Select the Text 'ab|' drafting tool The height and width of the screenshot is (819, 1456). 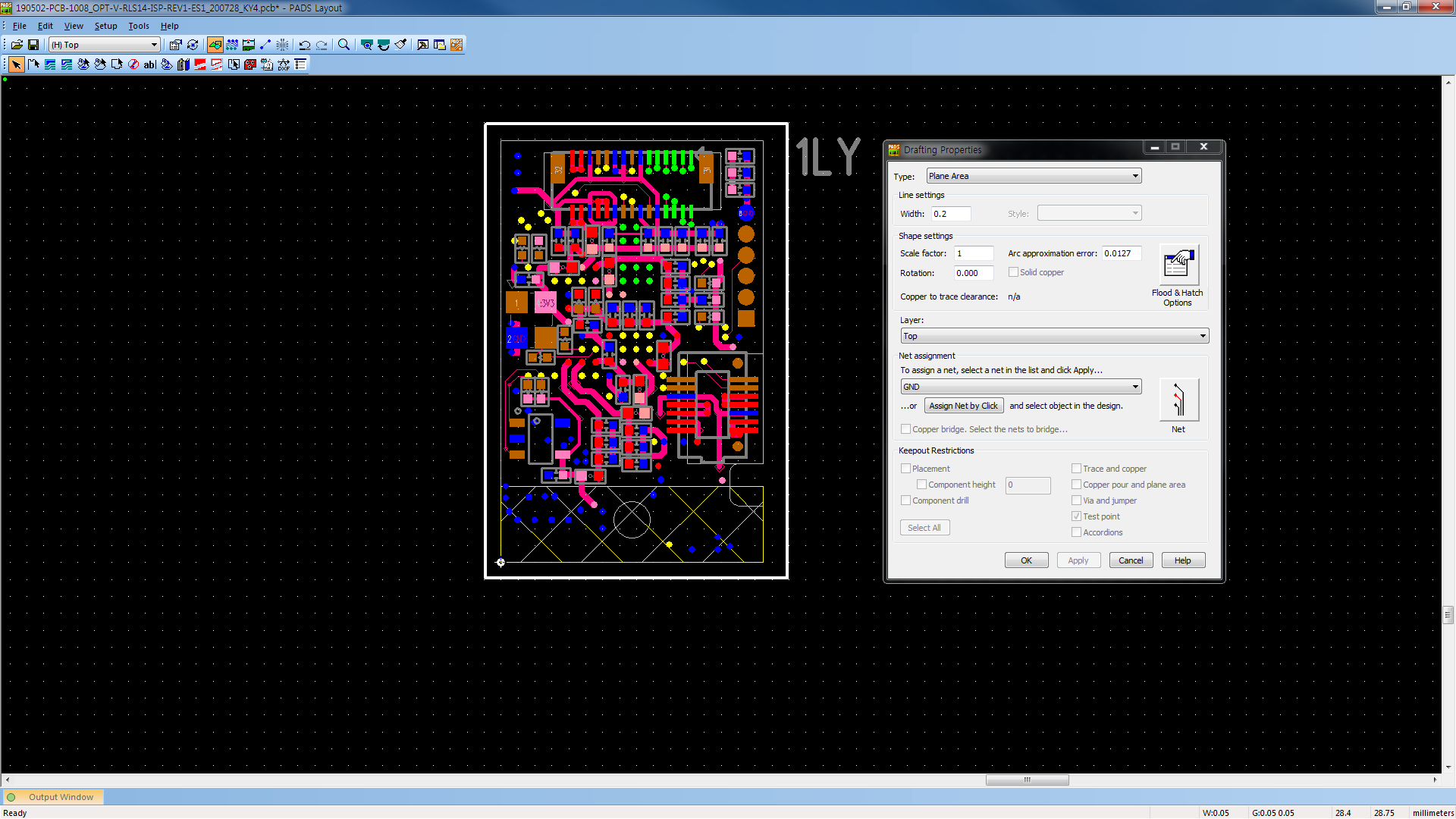149,64
